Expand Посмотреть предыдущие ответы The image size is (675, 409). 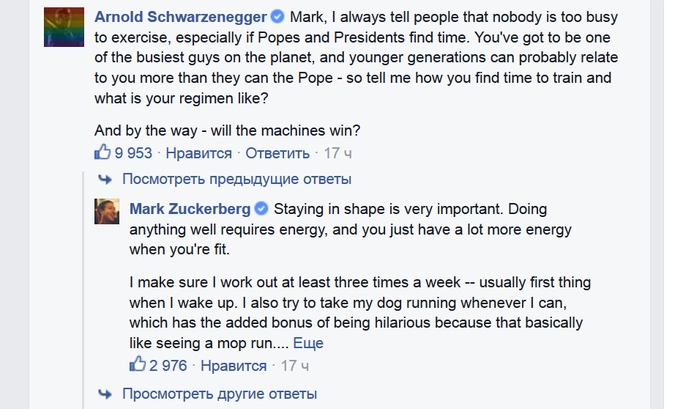(236, 180)
